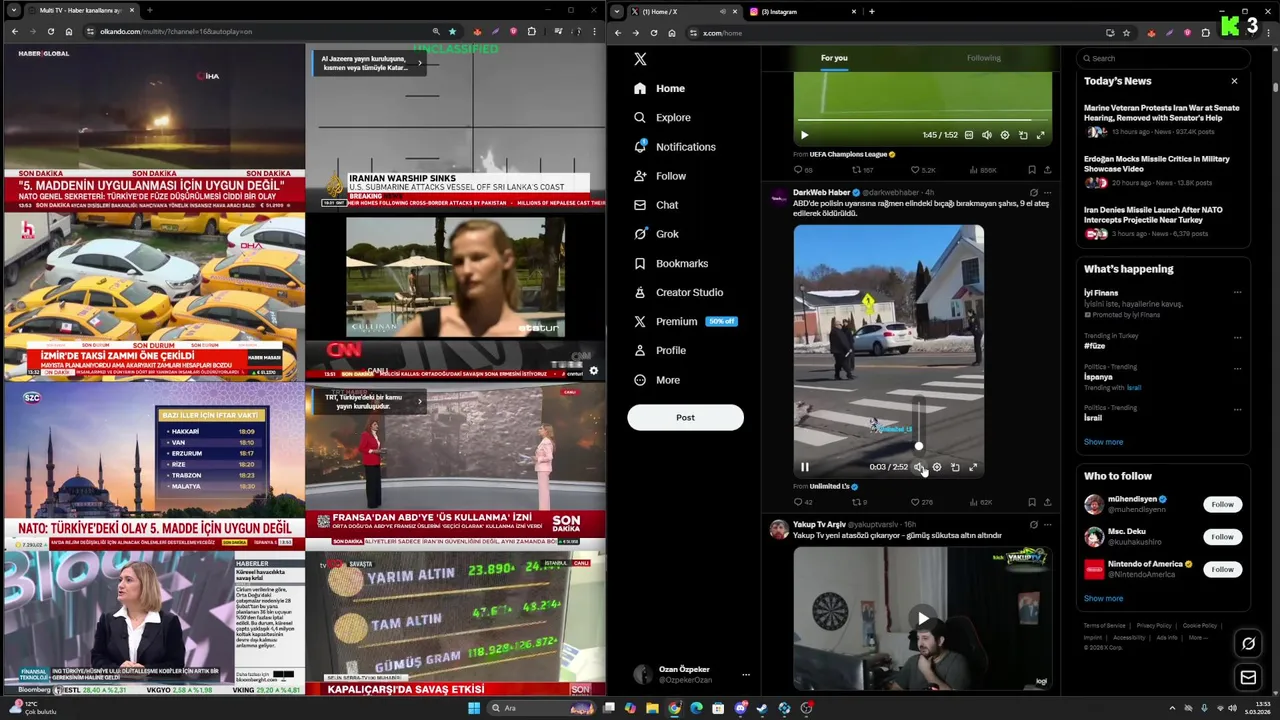1280x720 pixels.
Task: Follow Nintendo of America account
Action: coord(1222,569)
